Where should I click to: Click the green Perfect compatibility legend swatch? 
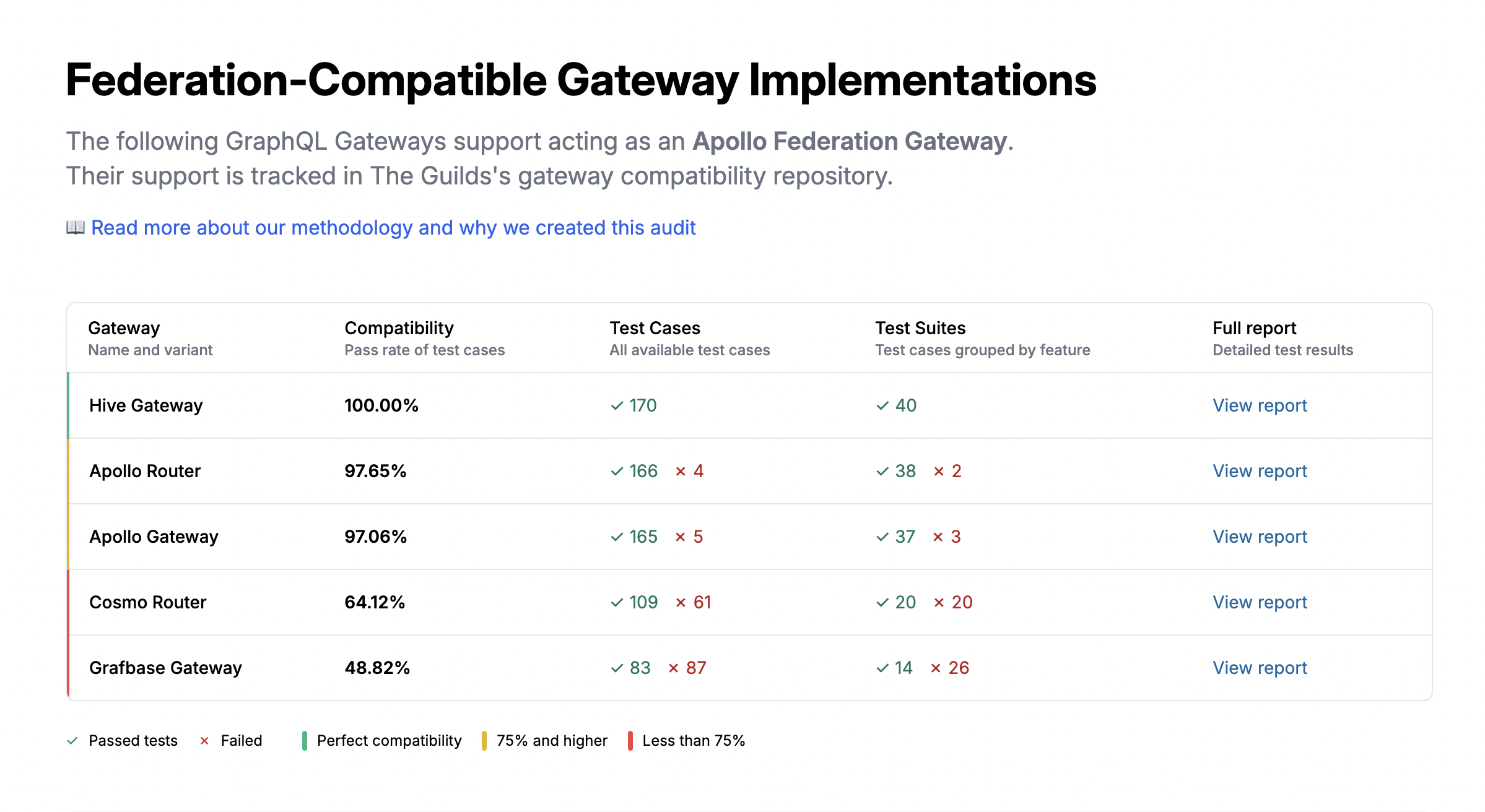coord(304,741)
